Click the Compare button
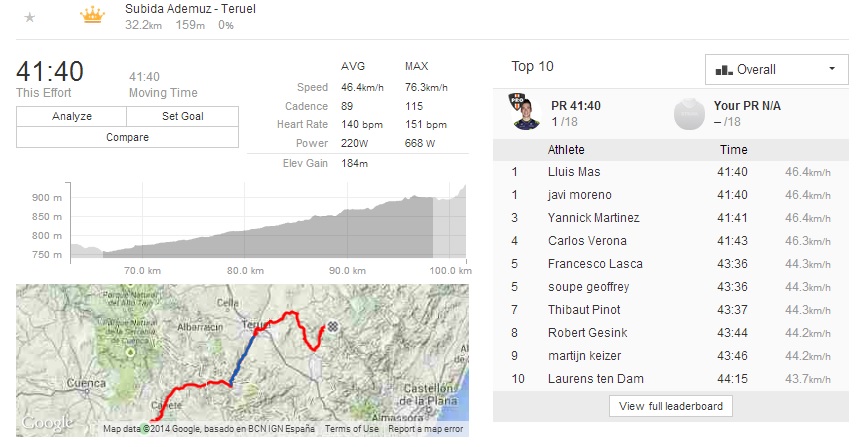The image size is (864, 447). coord(127,137)
